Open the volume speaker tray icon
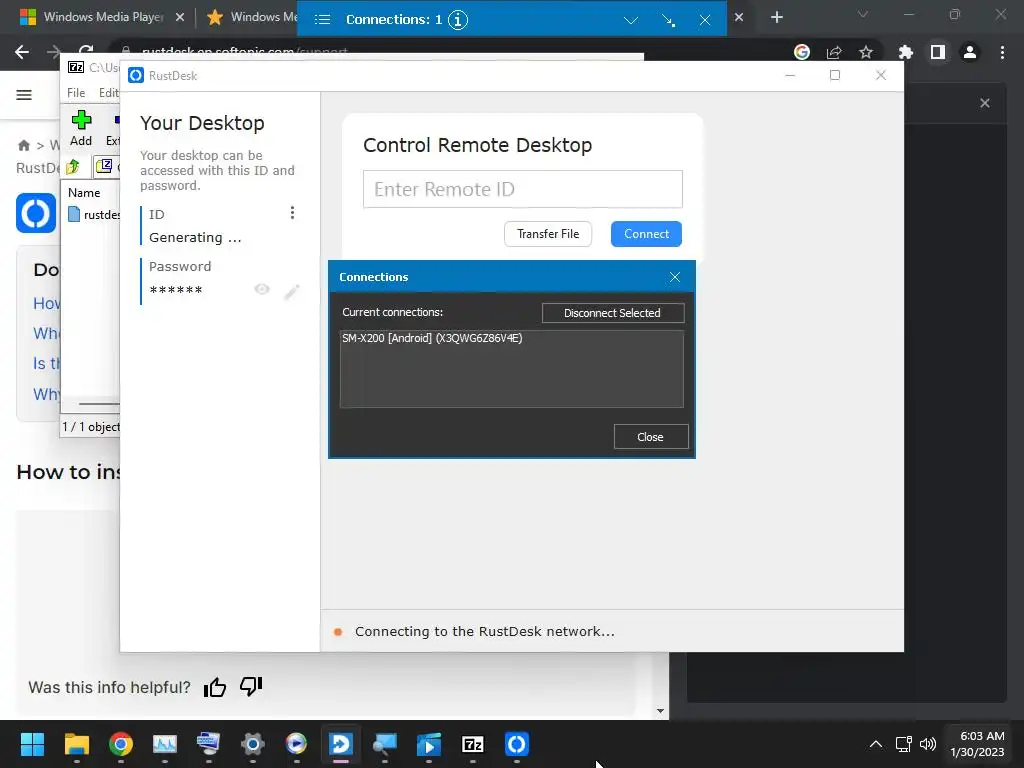1024x768 pixels. click(x=928, y=744)
